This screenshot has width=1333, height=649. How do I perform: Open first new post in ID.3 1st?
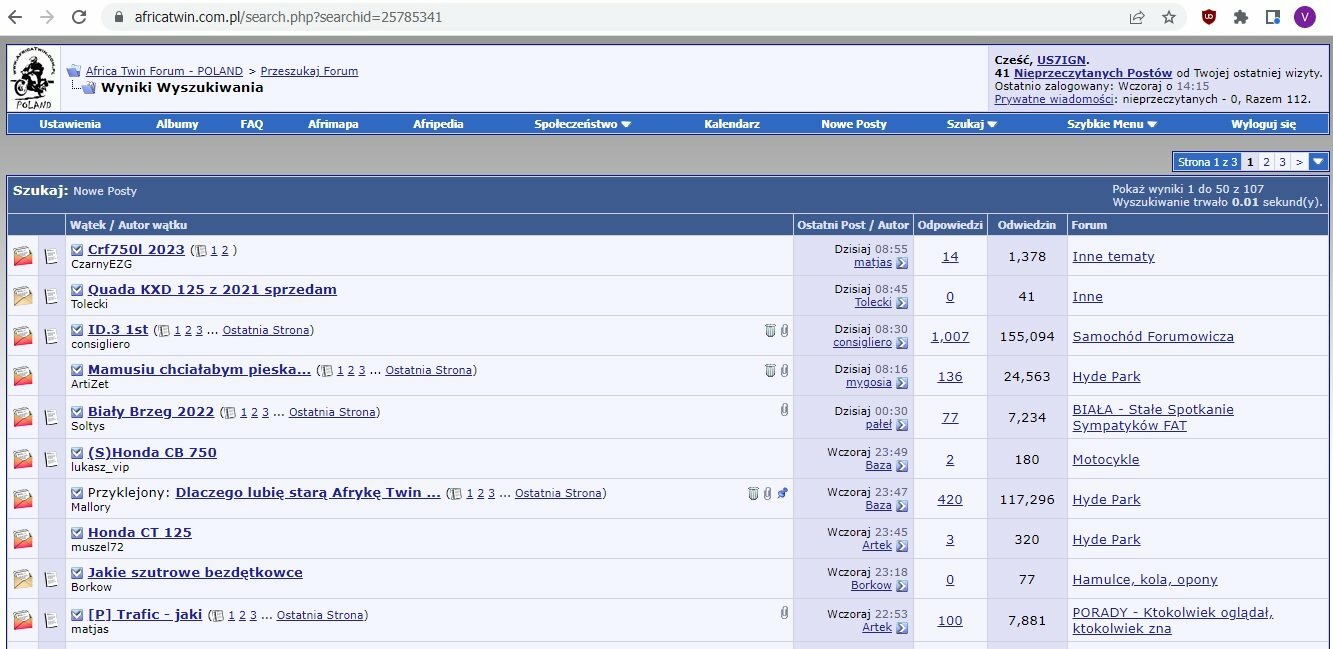click(77, 329)
